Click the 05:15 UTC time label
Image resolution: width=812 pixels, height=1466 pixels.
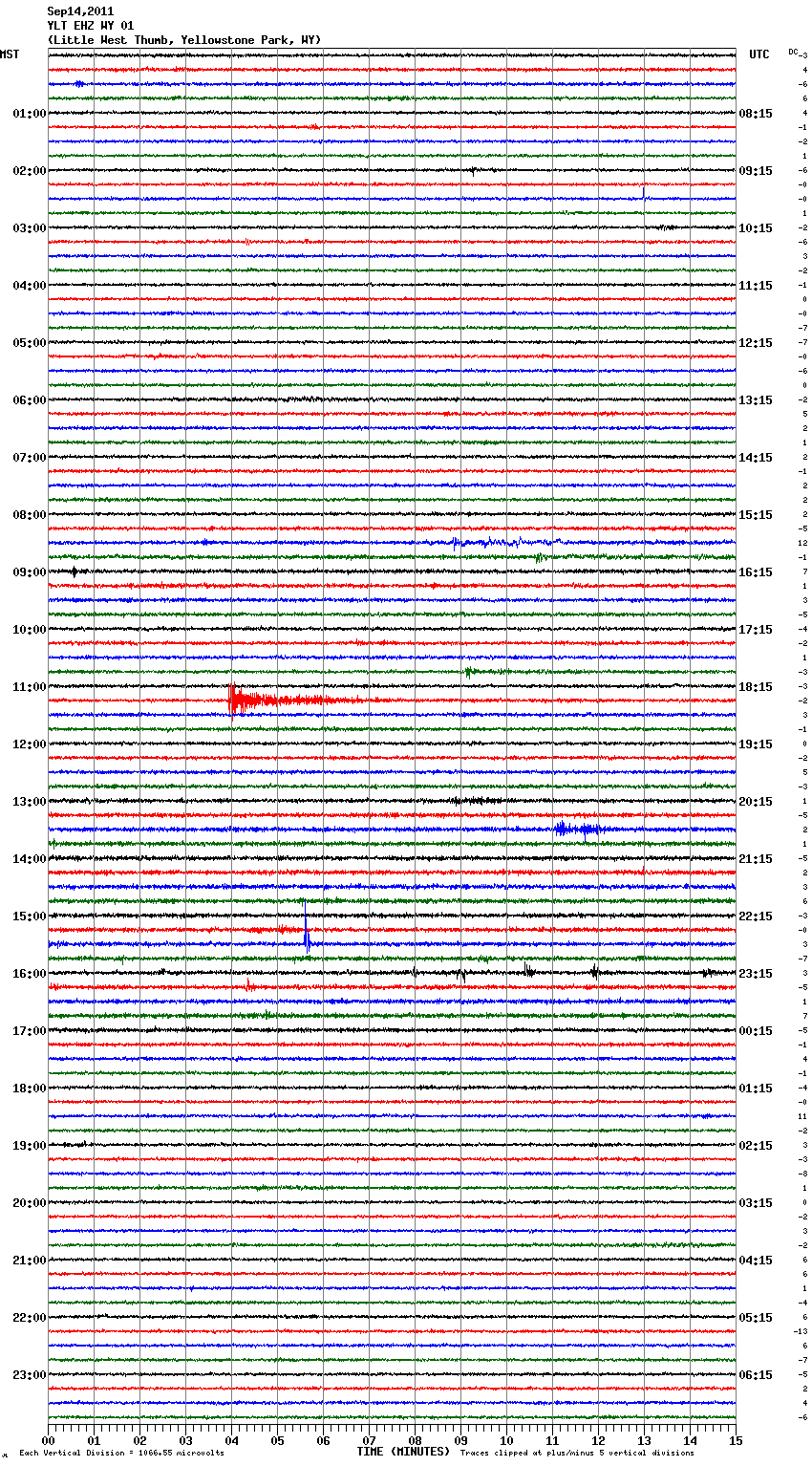pos(756,1318)
